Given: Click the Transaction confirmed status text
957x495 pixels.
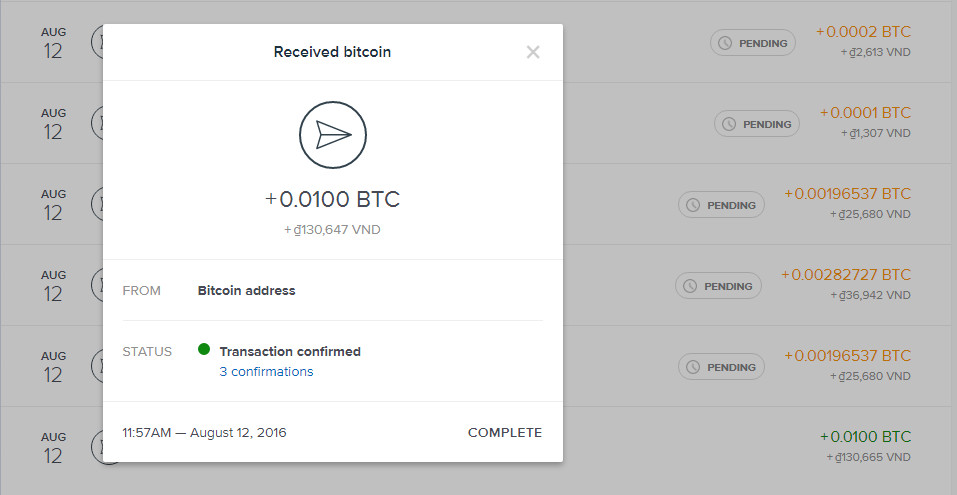Looking at the screenshot, I should [290, 351].
